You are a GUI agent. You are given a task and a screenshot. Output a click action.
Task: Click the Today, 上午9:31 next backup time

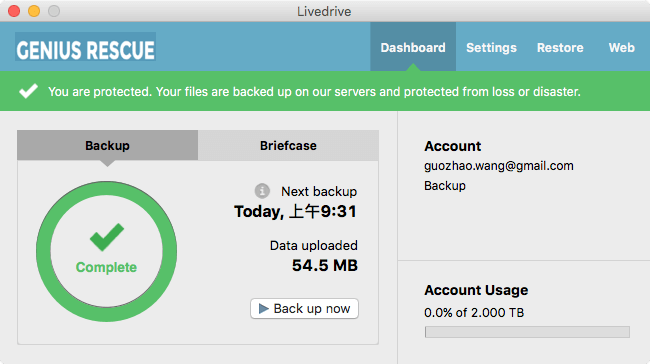point(296,211)
